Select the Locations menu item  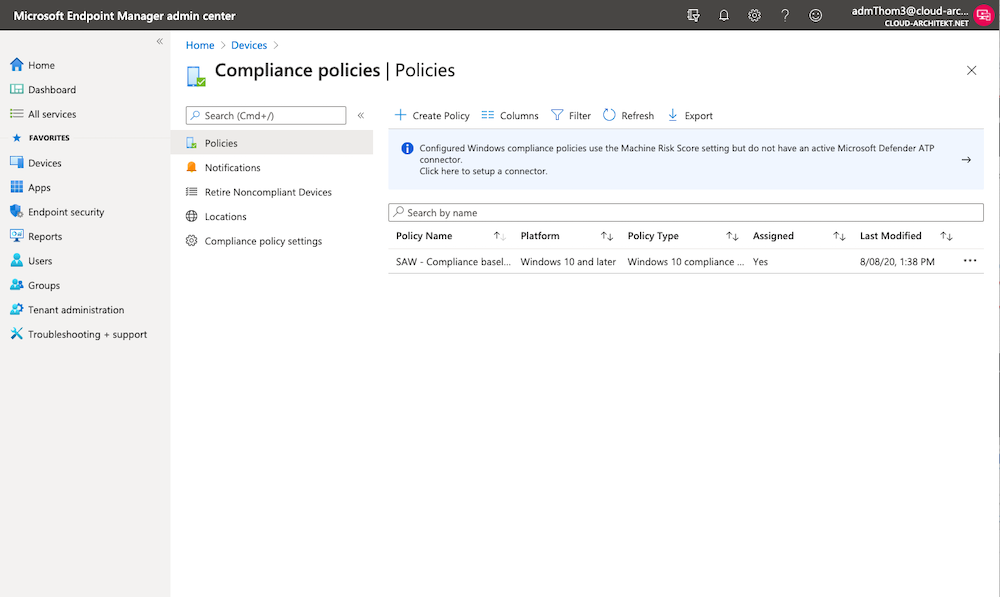[x=272, y=216]
